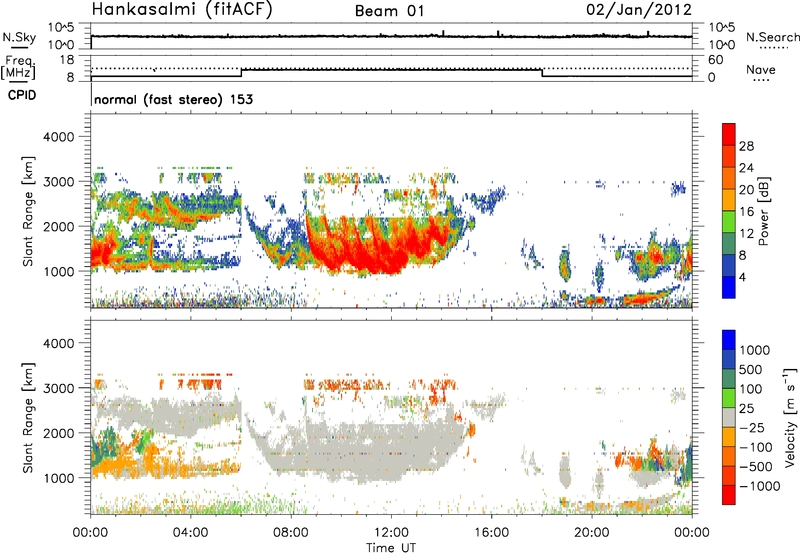Click the 24 label on the Power colorbar
Viewport: 800px width, 554px height.
pos(746,168)
